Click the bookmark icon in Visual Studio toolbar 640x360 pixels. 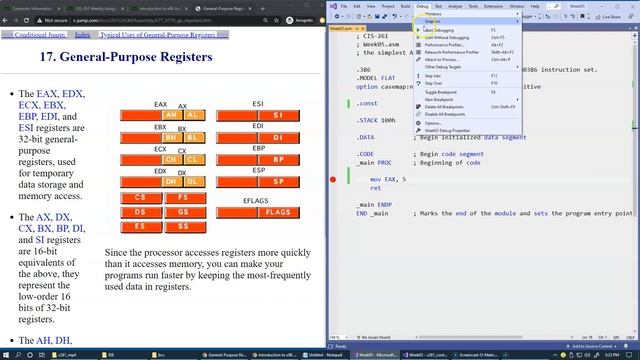[582, 16]
